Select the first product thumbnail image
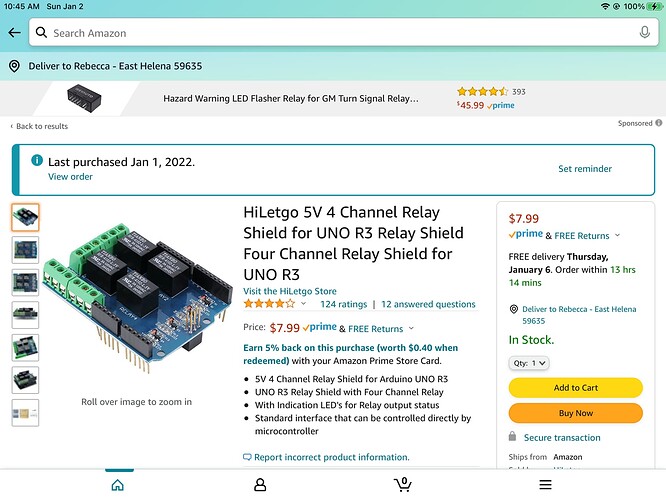 [x=25, y=217]
